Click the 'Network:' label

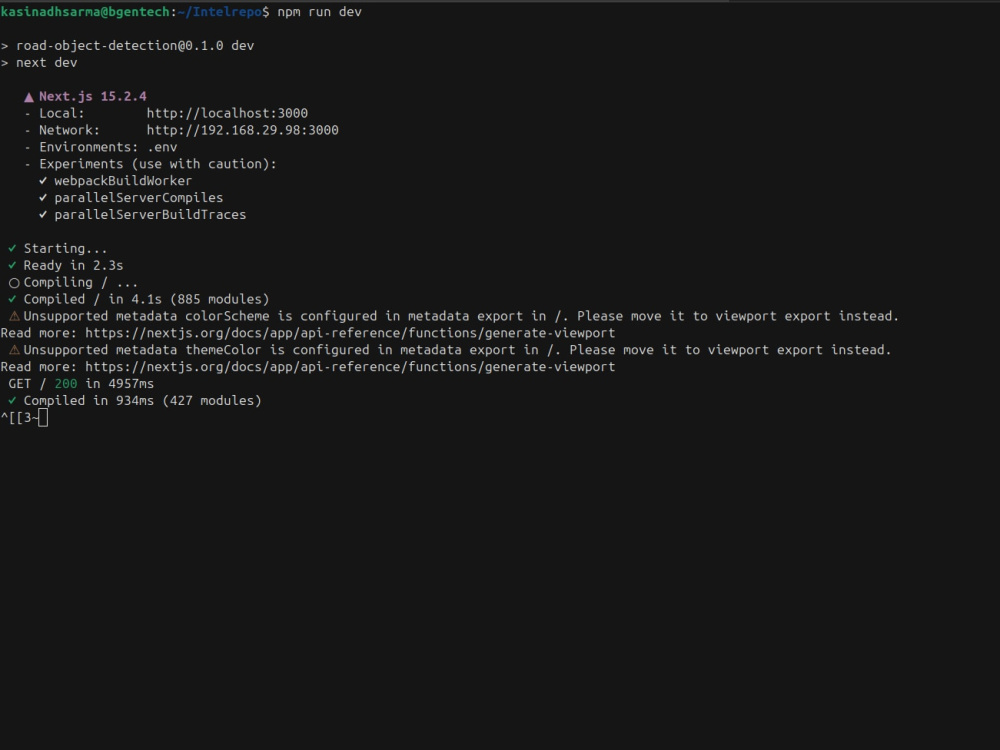(70, 130)
